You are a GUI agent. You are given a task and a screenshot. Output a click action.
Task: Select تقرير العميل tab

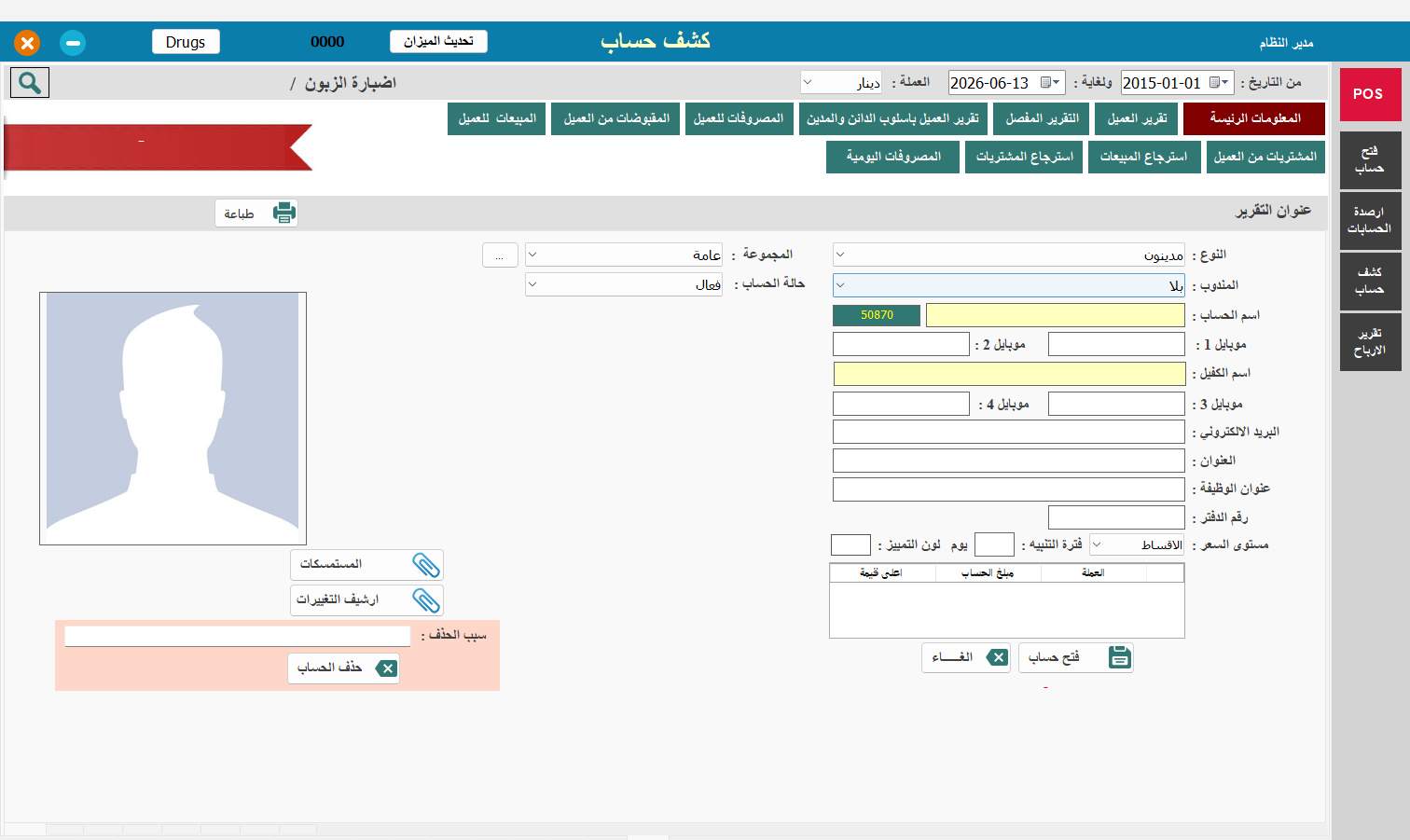point(1137,118)
